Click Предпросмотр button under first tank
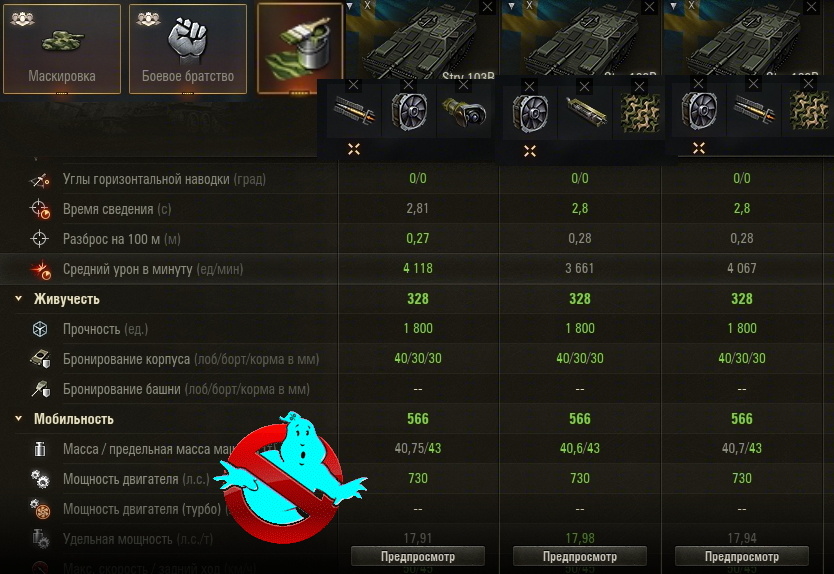 point(418,556)
